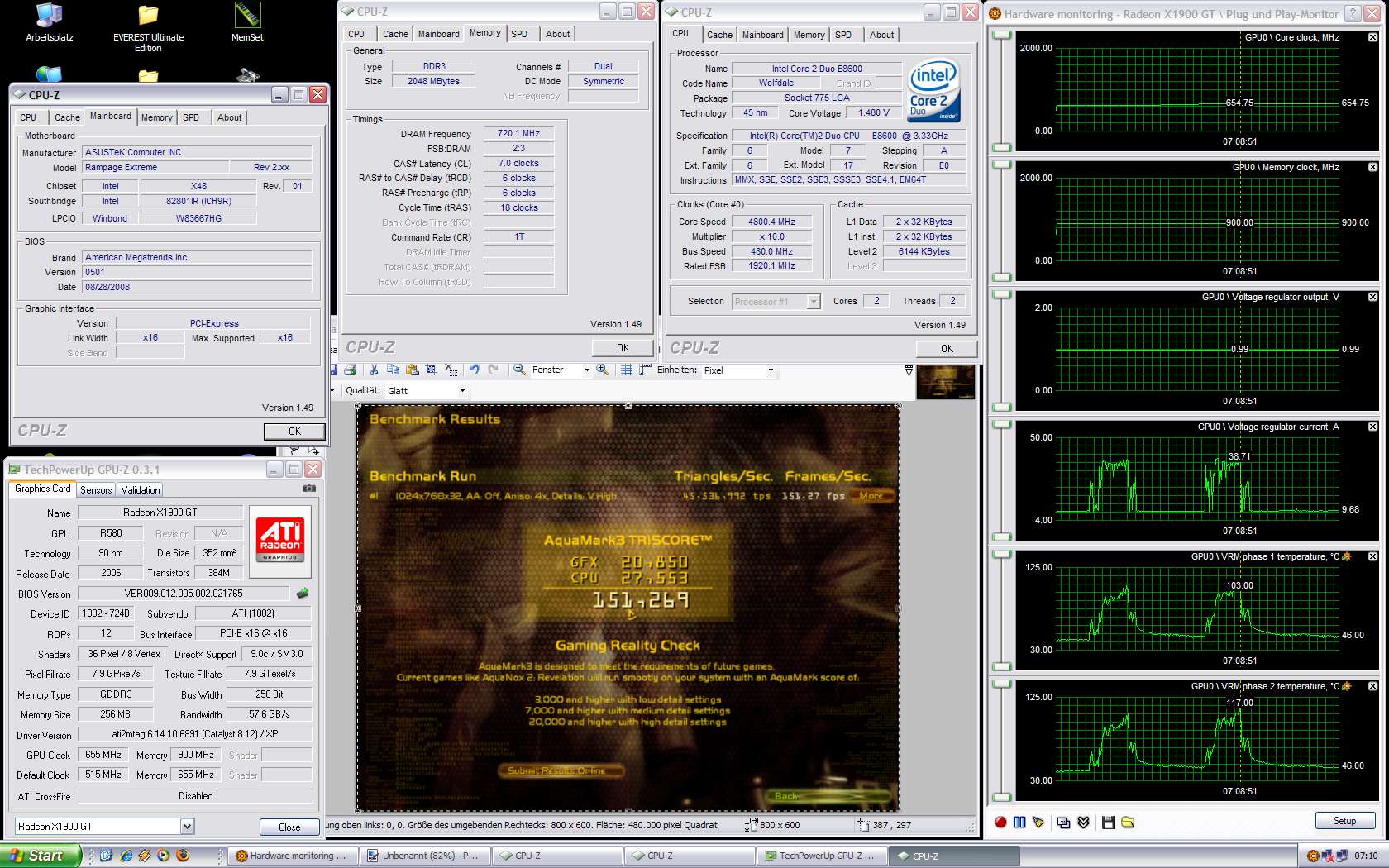Screen dimensions: 1389x868
Task: Open SPD tab in the Mainboard CPU-Z window
Action: [x=191, y=117]
